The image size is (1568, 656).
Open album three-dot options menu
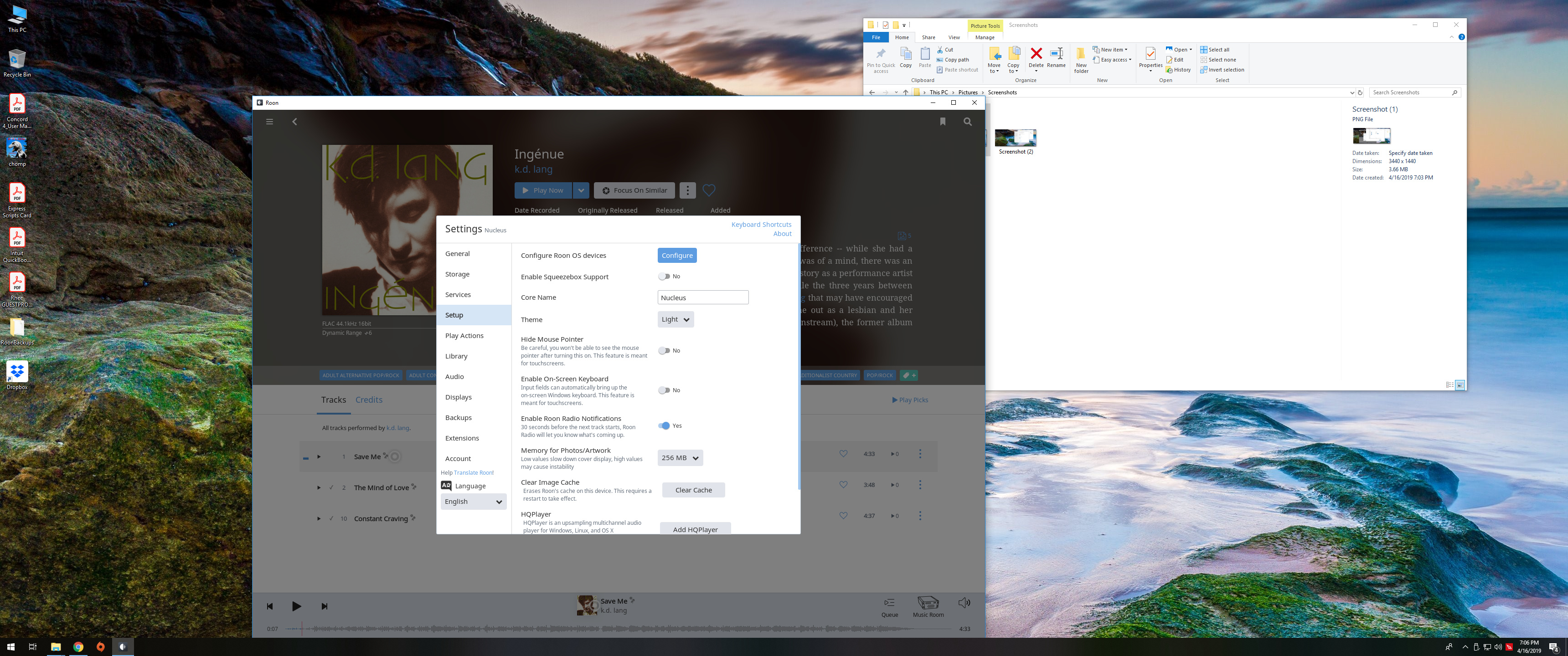(687, 190)
